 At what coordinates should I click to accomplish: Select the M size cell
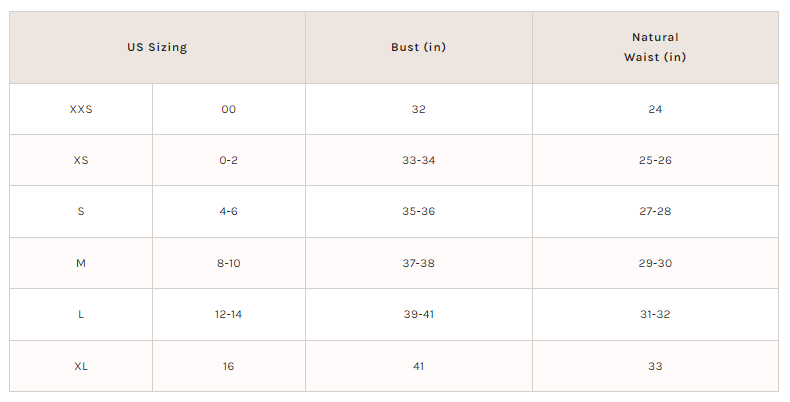coord(81,263)
